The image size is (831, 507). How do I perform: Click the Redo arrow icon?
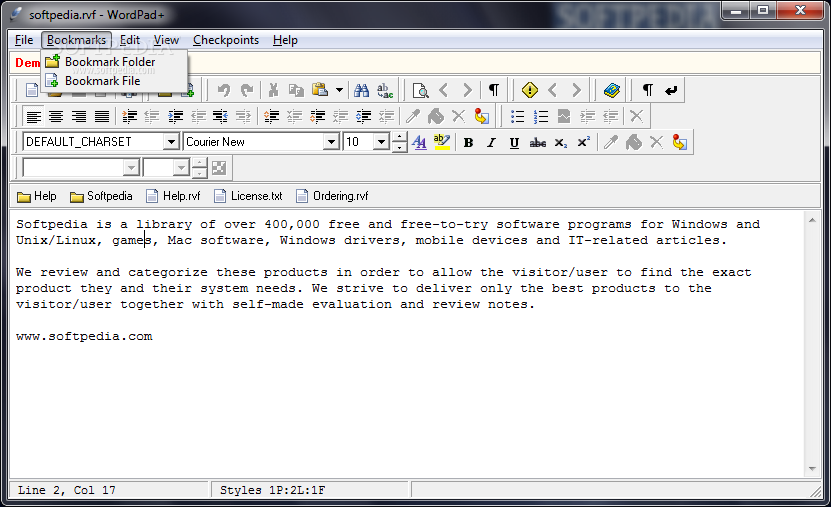(247, 91)
